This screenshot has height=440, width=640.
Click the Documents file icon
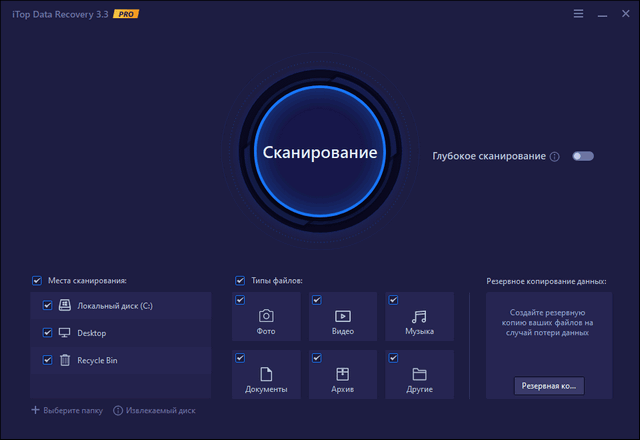266,374
